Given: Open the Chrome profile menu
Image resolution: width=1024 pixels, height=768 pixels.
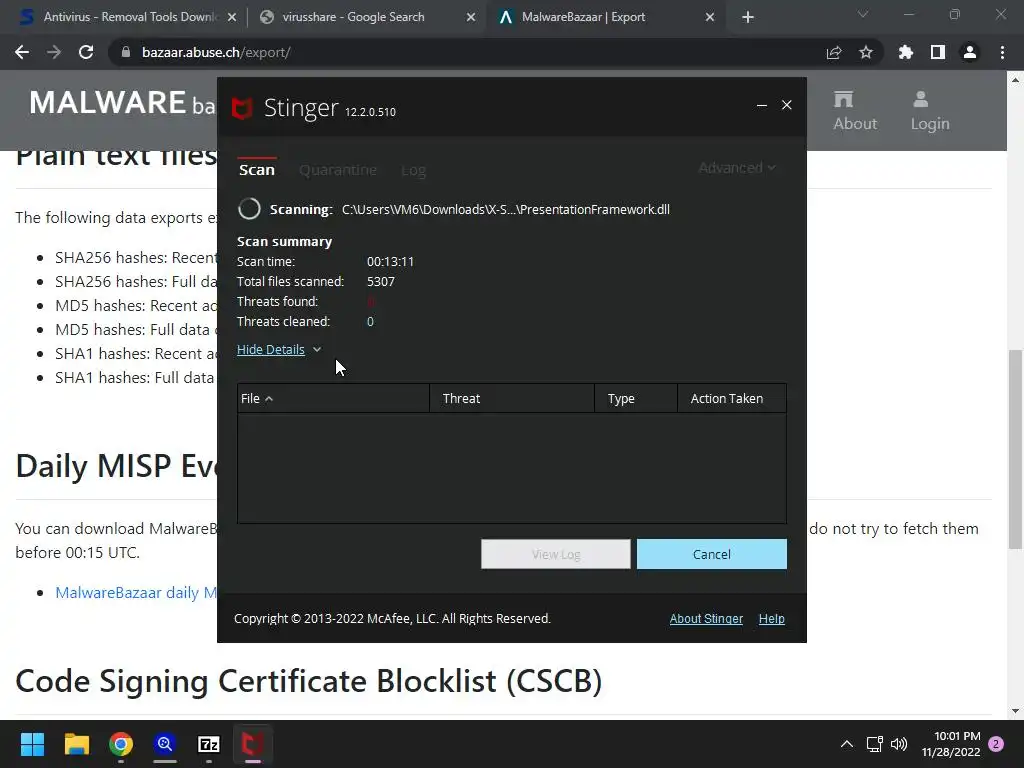Looking at the screenshot, I should click(970, 52).
